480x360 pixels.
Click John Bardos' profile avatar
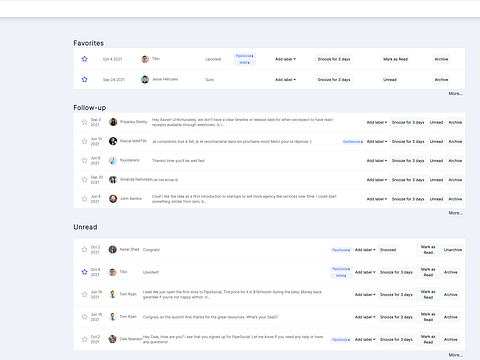pyautogui.click(x=113, y=199)
